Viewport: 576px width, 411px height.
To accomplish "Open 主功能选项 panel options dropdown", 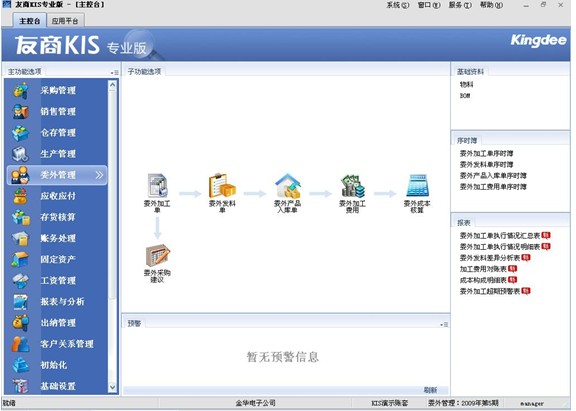I will [x=115, y=73].
